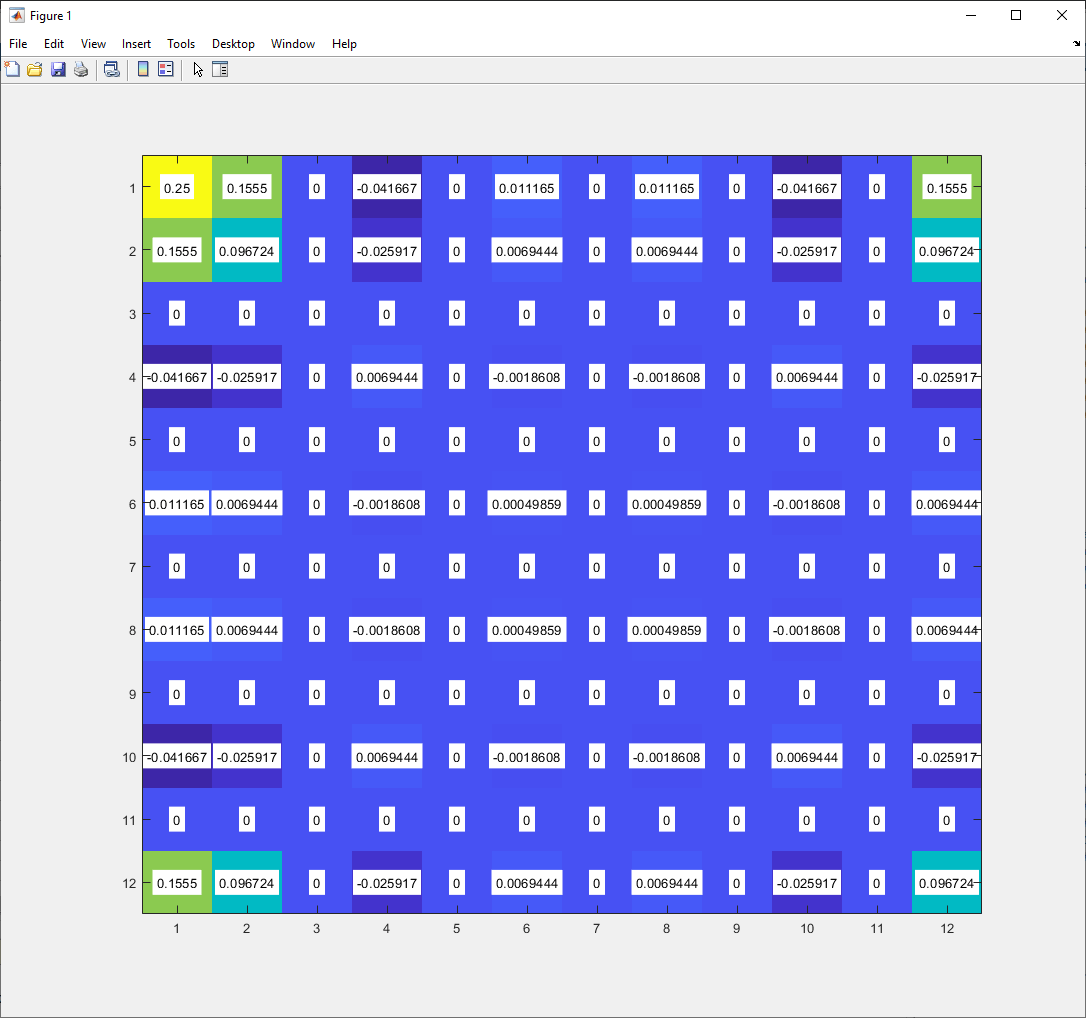Click the MATLAB icon in the title bar
Screen dimensions: 1086x1018
click(17, 15)
